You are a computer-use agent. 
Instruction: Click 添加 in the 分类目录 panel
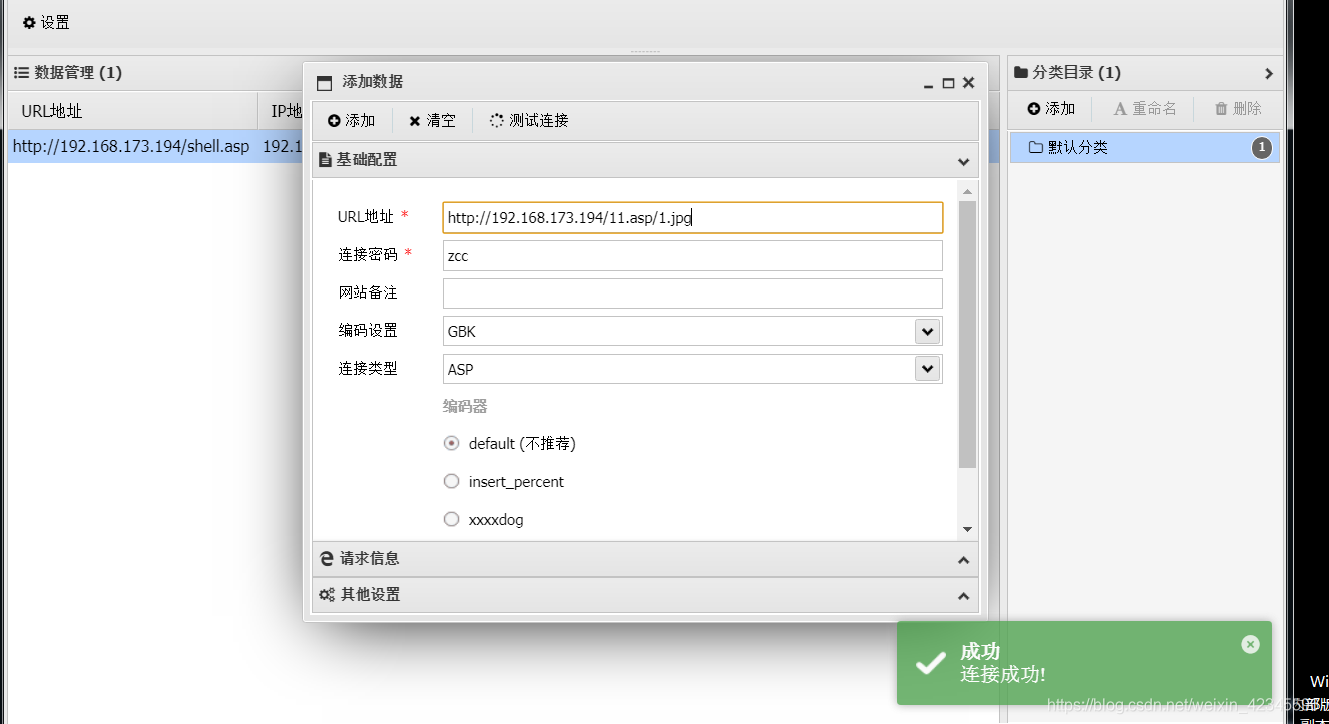(x=1051, y=108)
